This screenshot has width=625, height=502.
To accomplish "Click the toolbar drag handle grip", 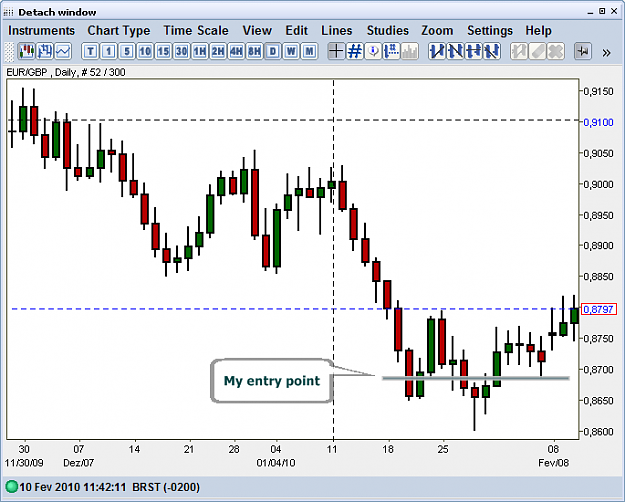I will tap(10, 52).
